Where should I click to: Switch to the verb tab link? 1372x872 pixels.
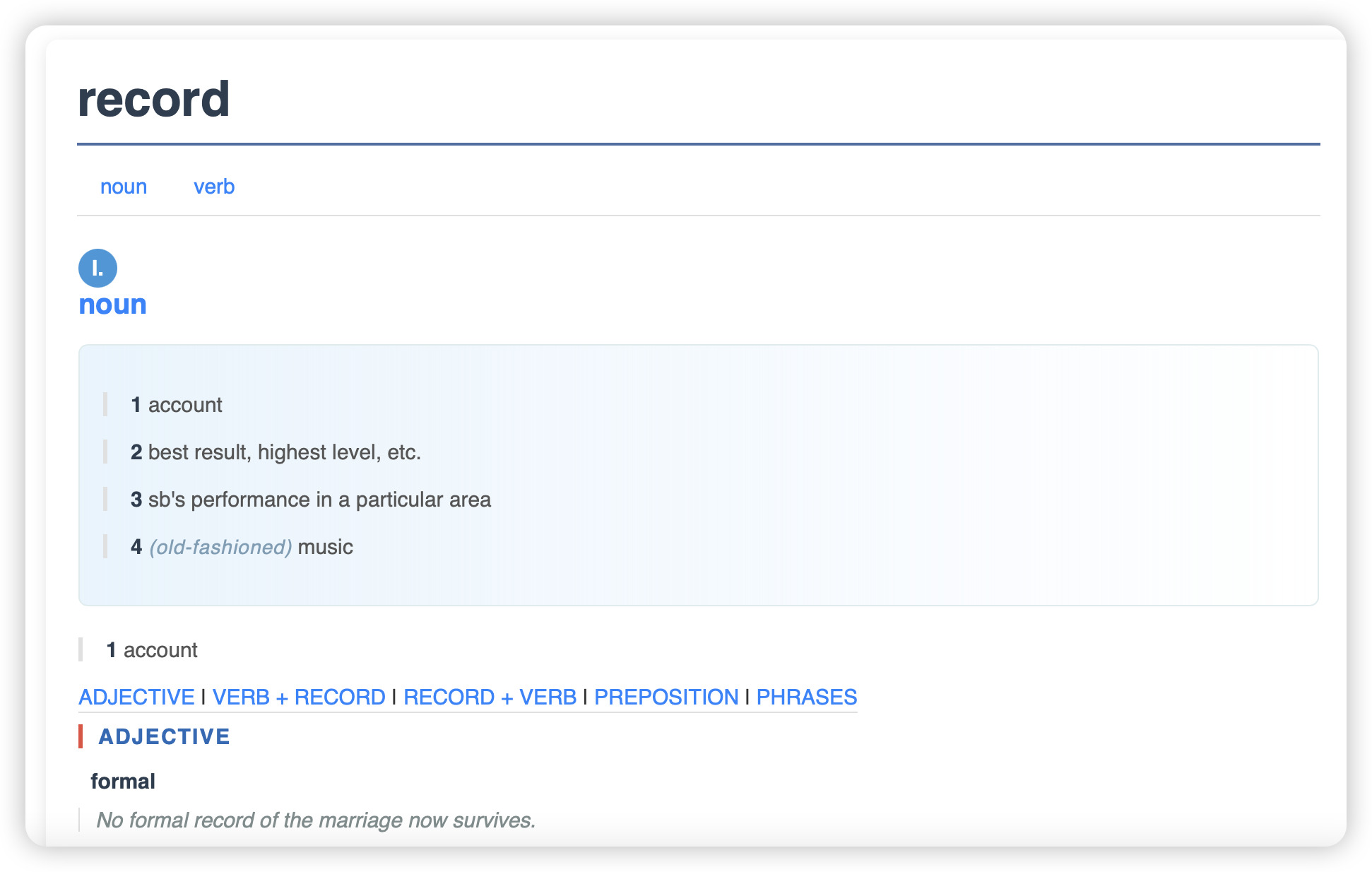(x=214, y=187)
